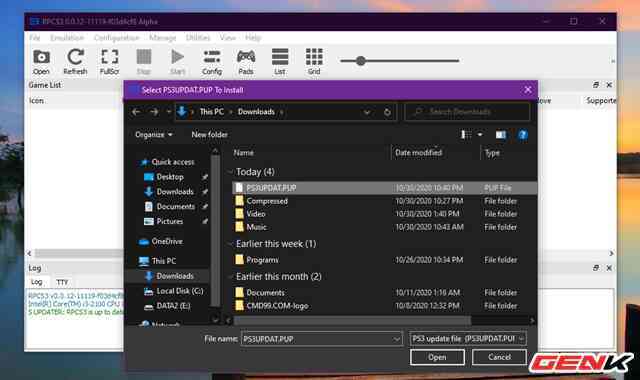Select the PS3UPDAT.PUP file
640x380 pixels.
pos(384,188)
